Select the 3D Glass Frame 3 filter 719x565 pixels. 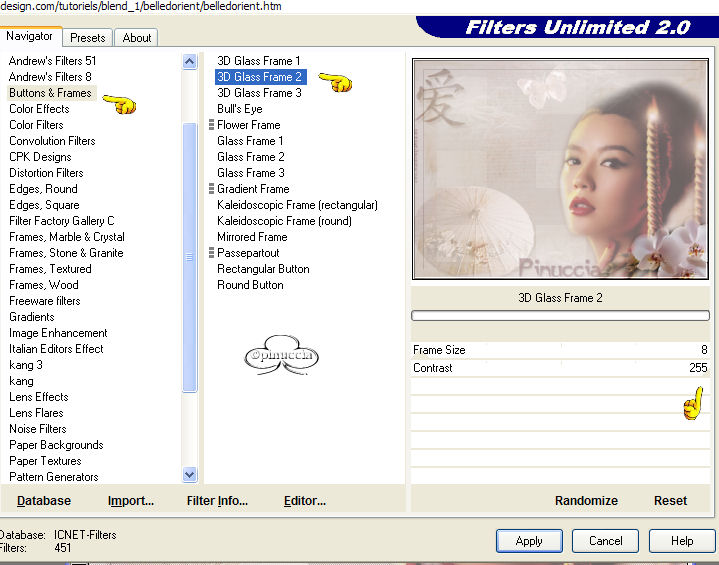tap(260, 93)
